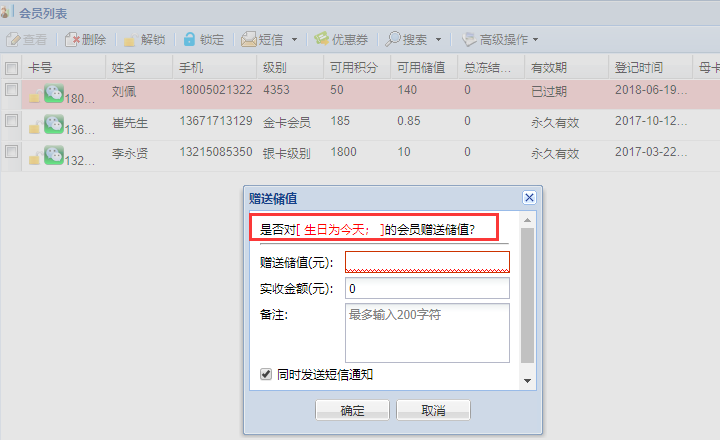Tick the select-all checkbox in table header
This screenshot has height=440, width=720.
point(11,68)
